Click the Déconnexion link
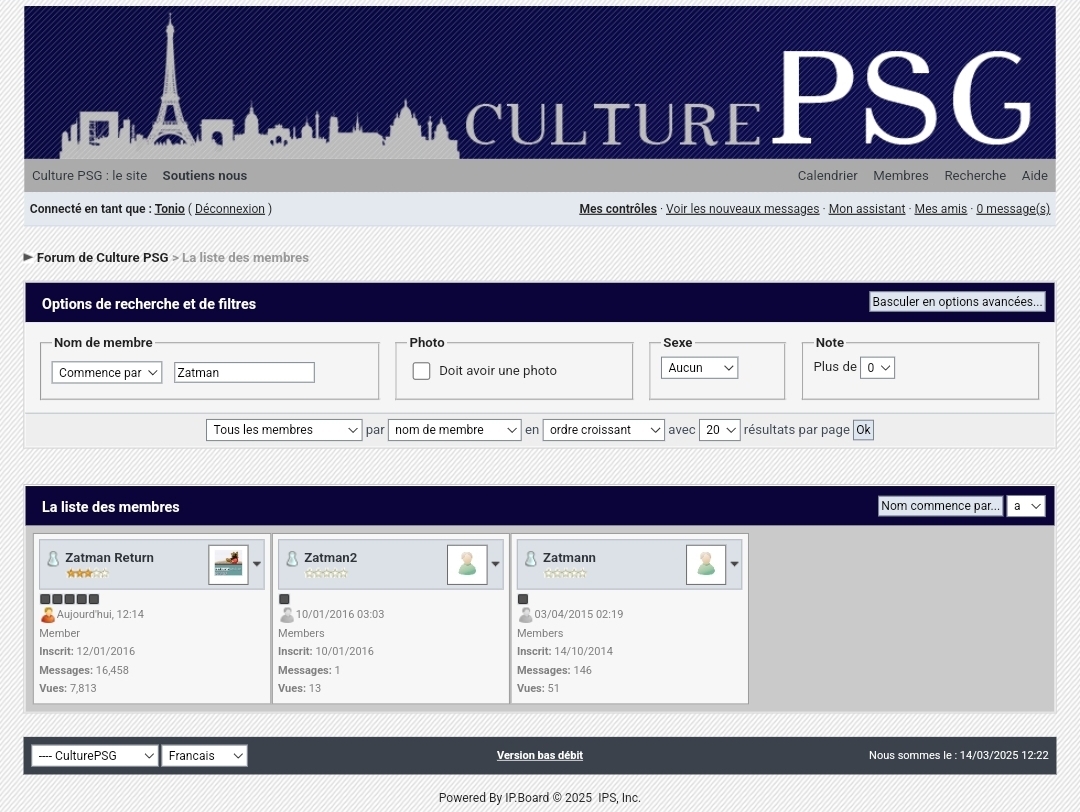Screen dimensions: 1080x812 230,209
